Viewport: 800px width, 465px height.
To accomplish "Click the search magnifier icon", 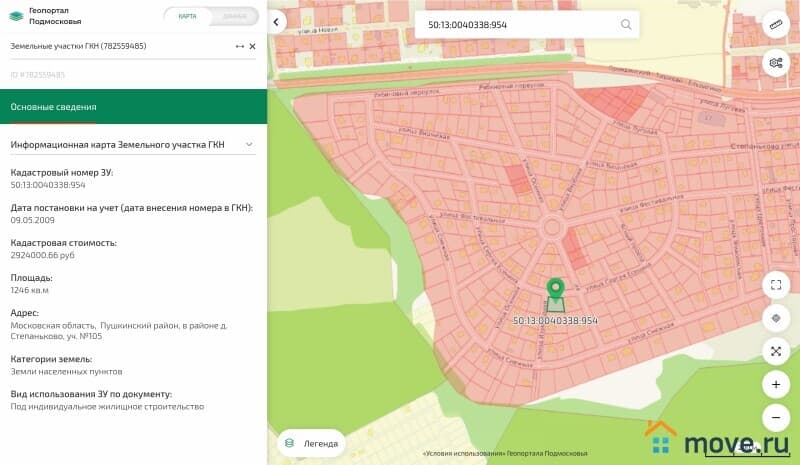I will (626, 24).
